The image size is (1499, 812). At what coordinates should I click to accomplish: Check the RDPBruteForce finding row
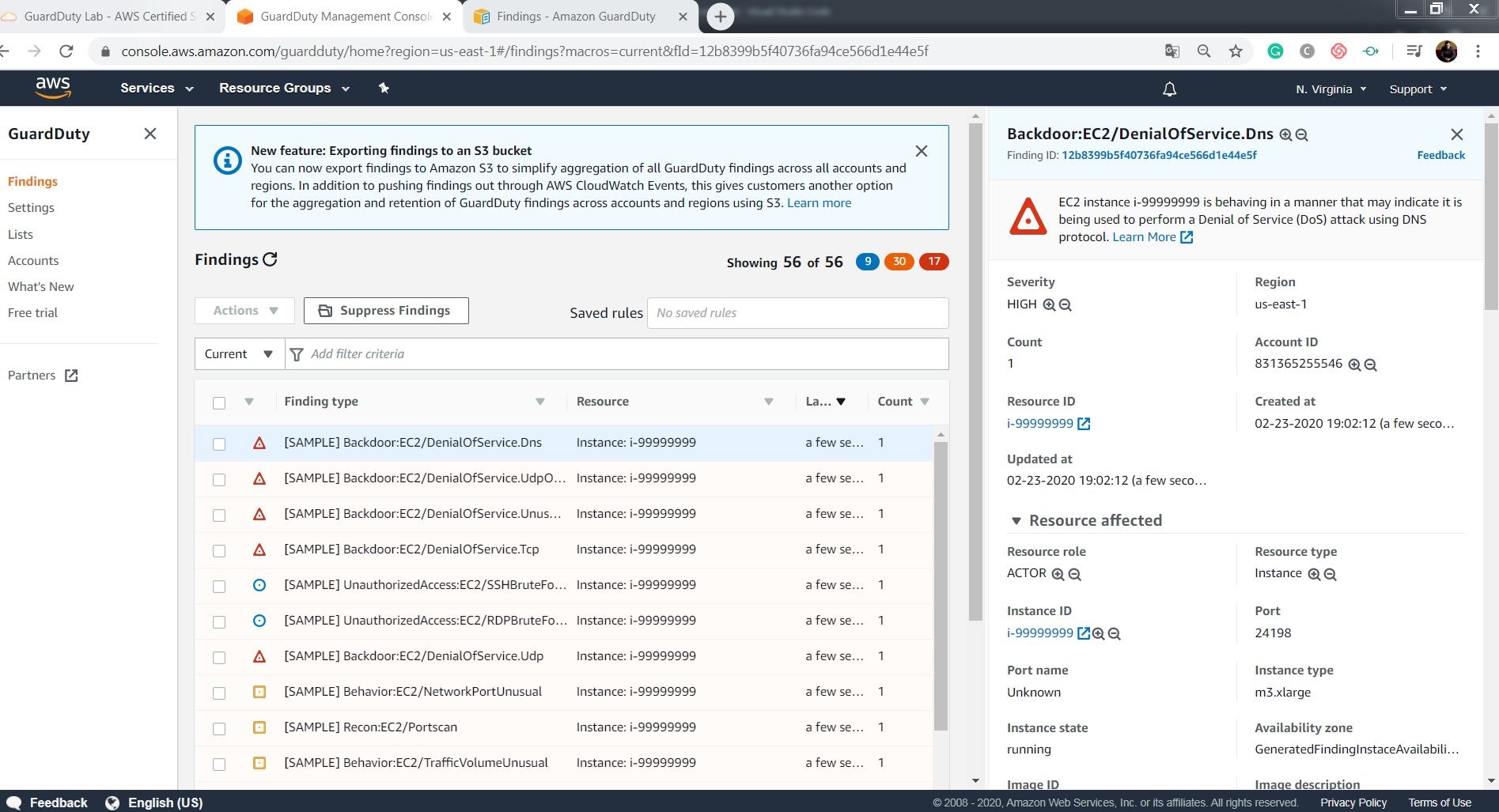pyautogui.click(x=219, y=622)
